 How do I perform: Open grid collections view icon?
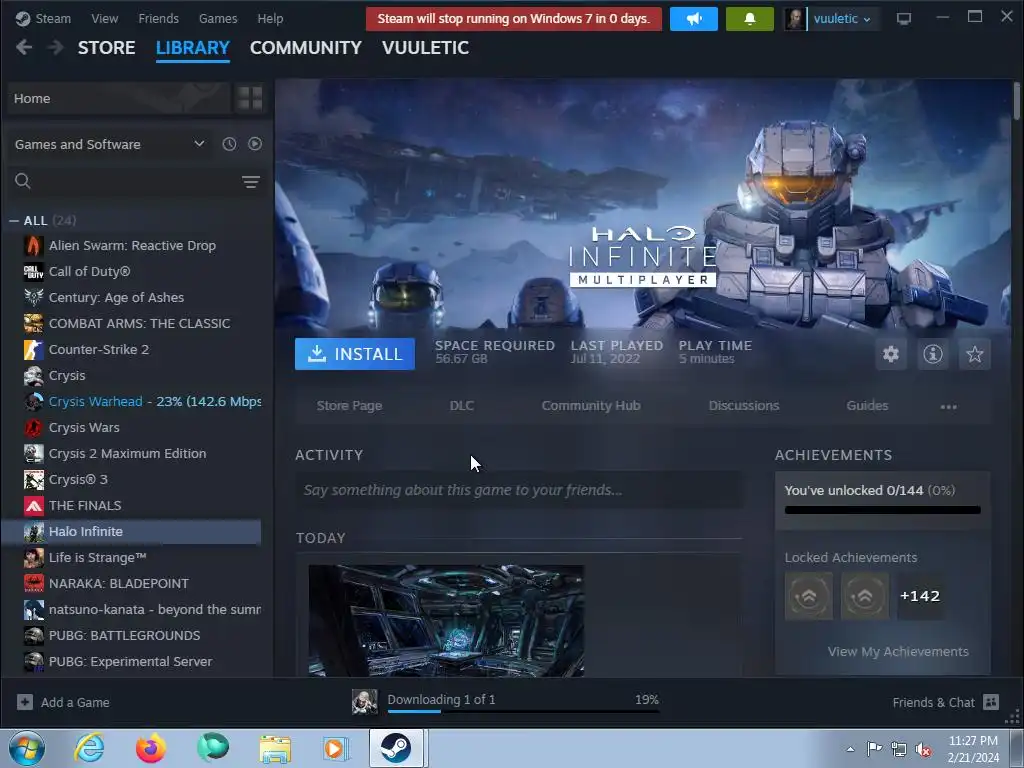point(249,98)
